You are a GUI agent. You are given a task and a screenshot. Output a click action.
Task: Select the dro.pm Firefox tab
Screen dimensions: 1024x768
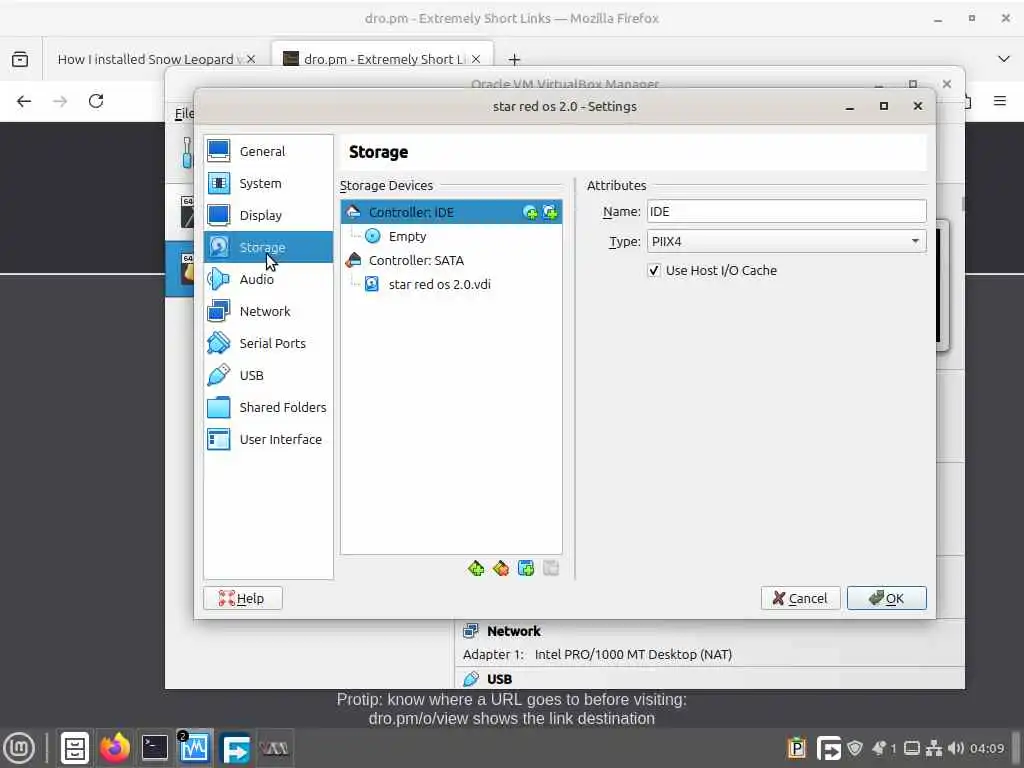382,59
